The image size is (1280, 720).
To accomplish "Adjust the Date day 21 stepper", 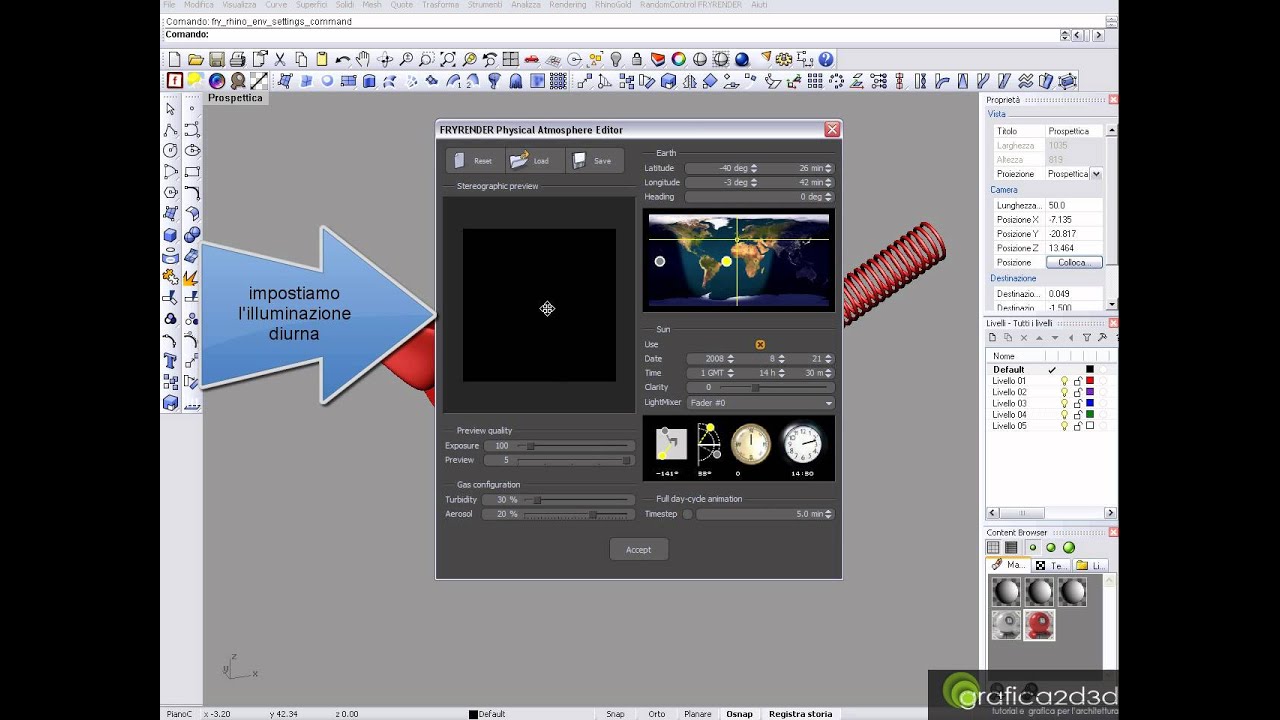I will 828,358.
